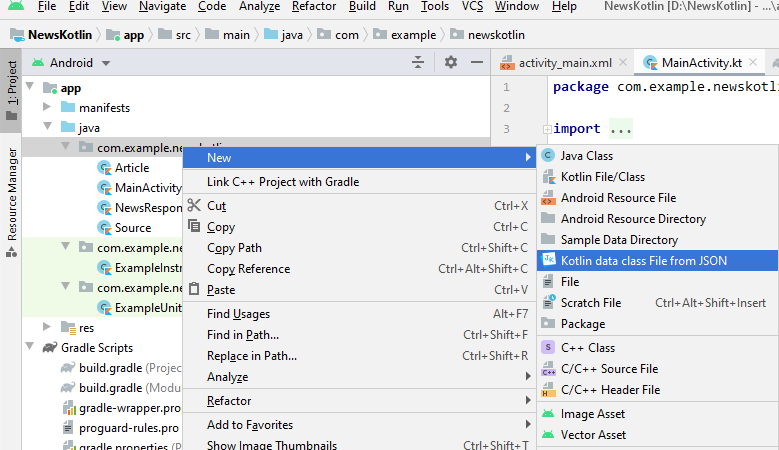Click Find Usages in context menu

click(x=238, y=314)
